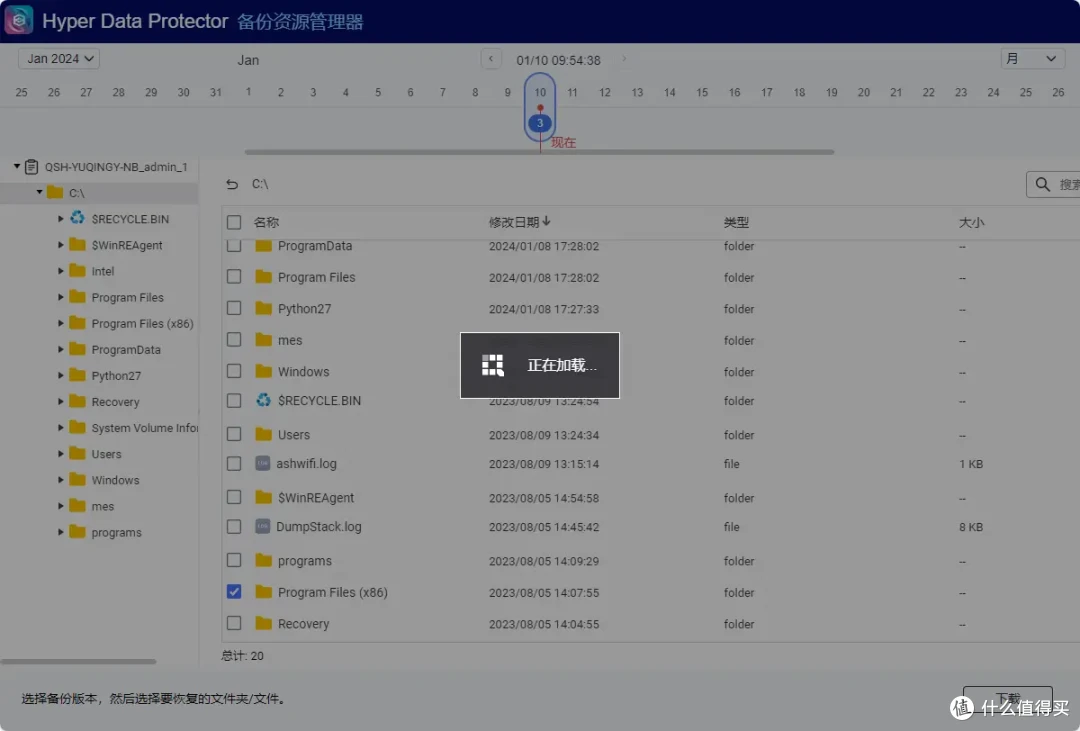Viewport: 1080px width, 731px height.
Task: Click the back arrow next to C:\ path
Action: (232, 184)
